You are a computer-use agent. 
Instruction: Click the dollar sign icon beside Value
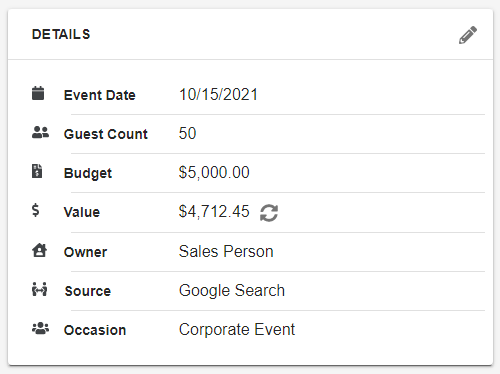[x=36, y=210]
